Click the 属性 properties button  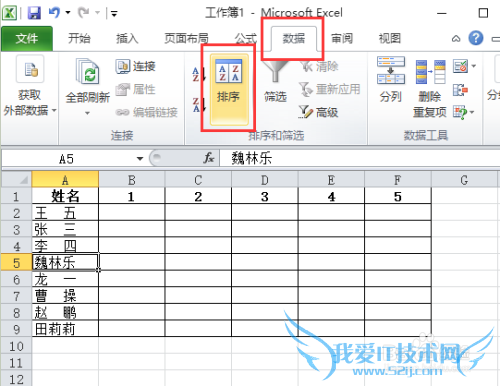(x=136, y=89)
